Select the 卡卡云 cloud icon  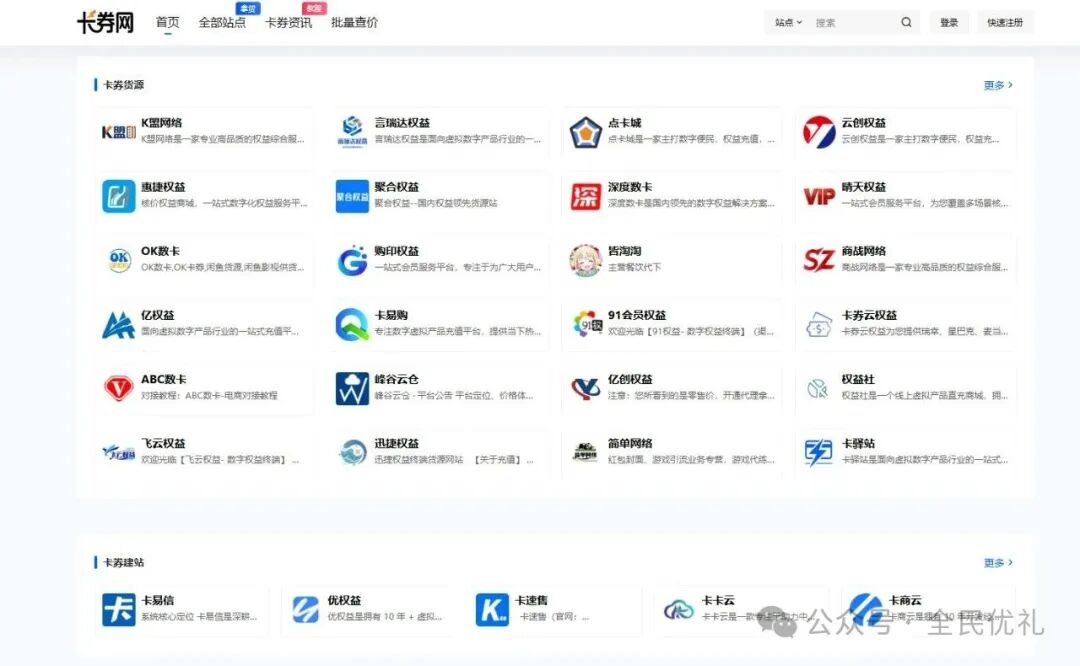[x=679, y=610]
